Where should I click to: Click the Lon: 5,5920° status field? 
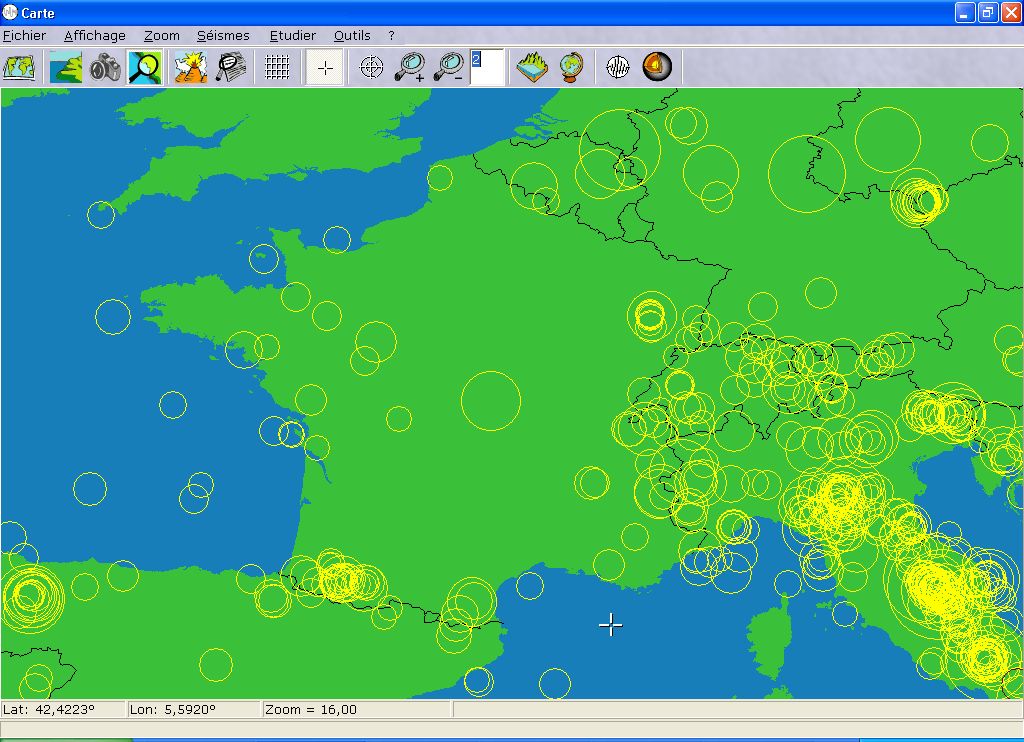coord(194,709)
